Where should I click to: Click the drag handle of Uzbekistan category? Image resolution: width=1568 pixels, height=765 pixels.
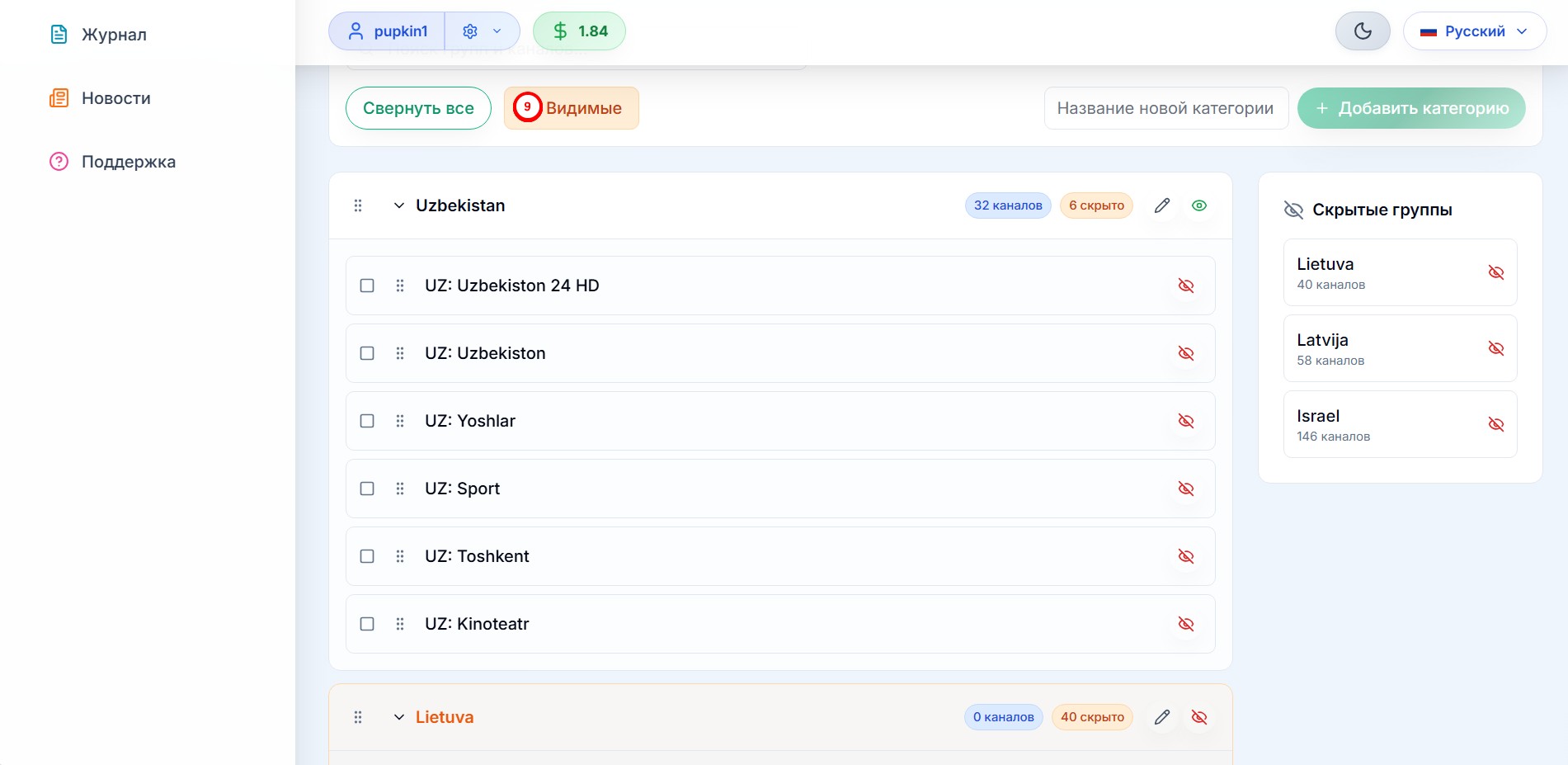[358, 205]
